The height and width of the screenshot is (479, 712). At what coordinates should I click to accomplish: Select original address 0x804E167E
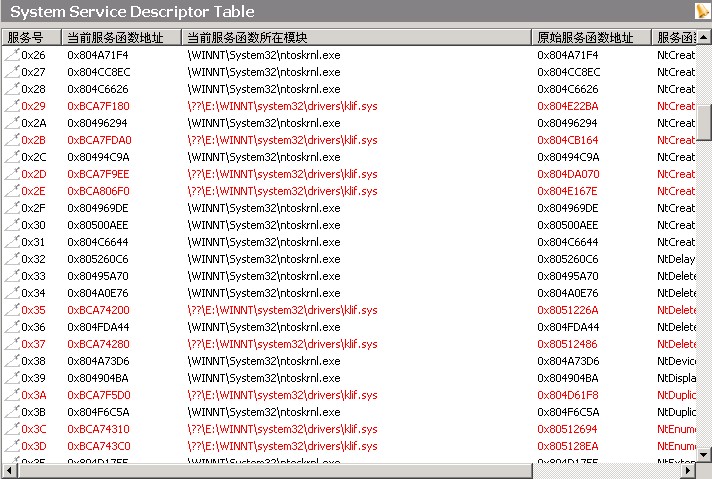pos(567,191)
